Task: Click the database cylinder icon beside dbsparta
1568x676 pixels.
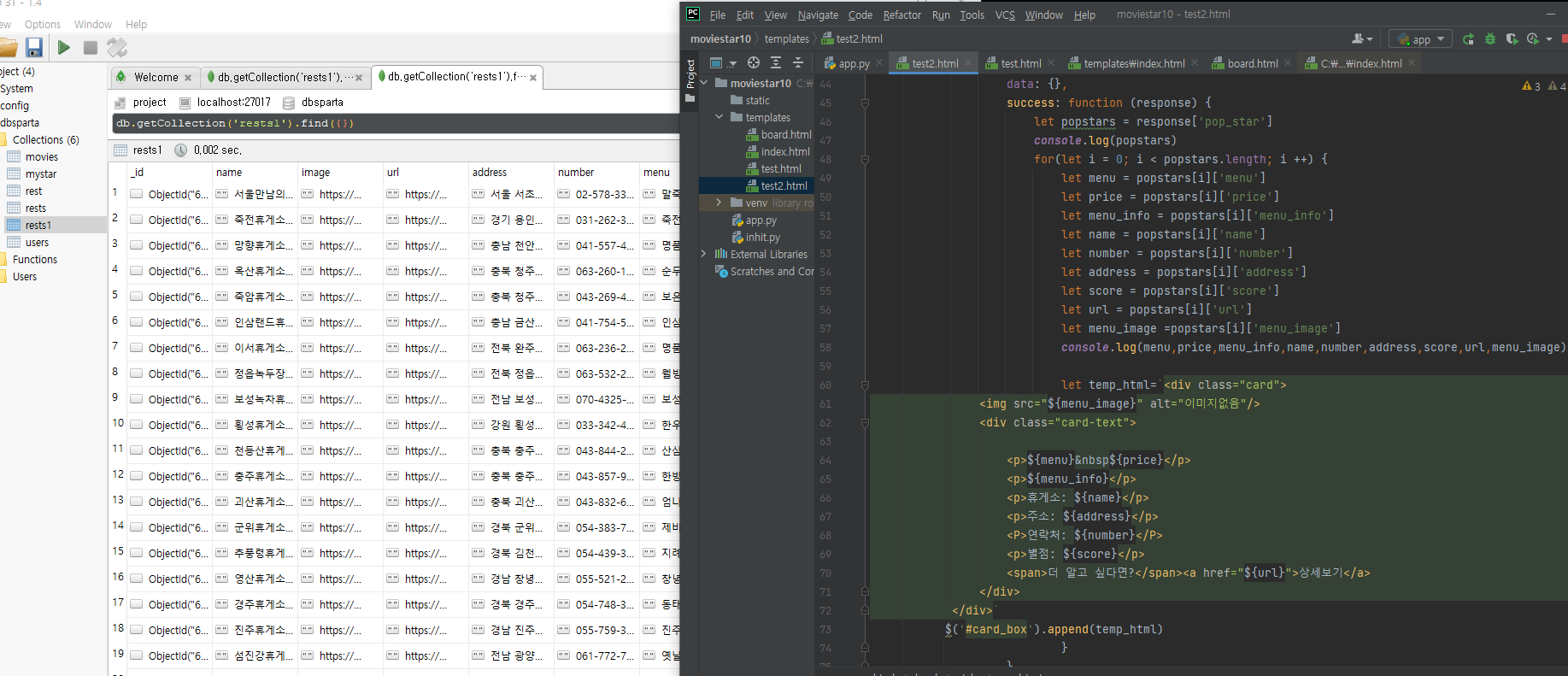Action: coord(289,103)
